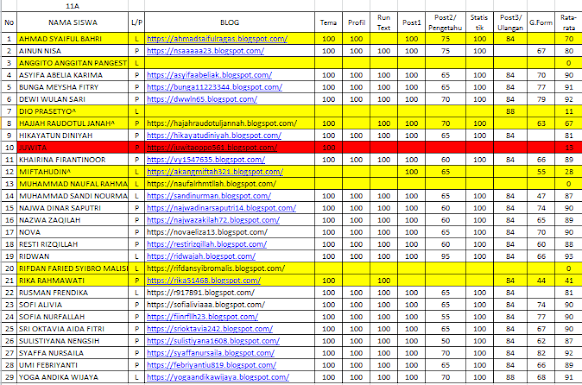
Task: Open ahmadsaifulragas.blogspot.com link
Action: tap(217, 39)
